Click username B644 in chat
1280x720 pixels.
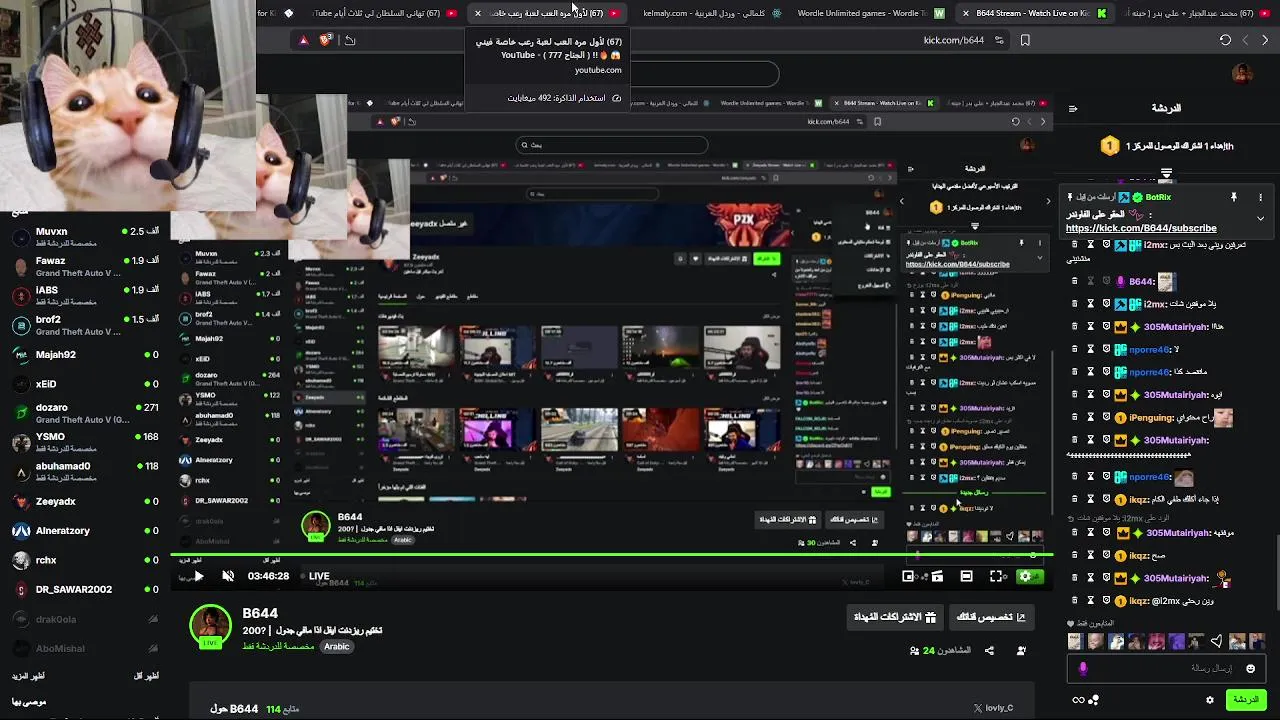[1143, 282]
